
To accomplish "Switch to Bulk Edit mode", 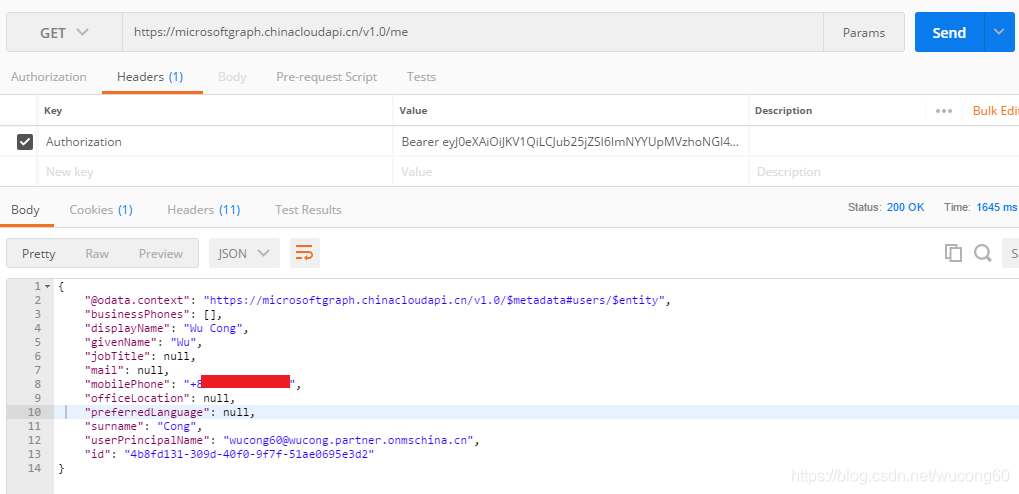I will 995,110.
